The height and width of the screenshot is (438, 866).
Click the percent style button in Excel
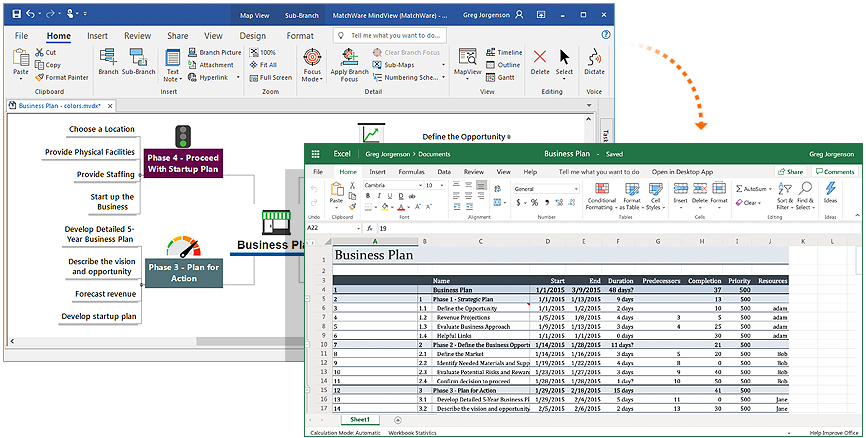pyautogui.click(x=534, y=203)
